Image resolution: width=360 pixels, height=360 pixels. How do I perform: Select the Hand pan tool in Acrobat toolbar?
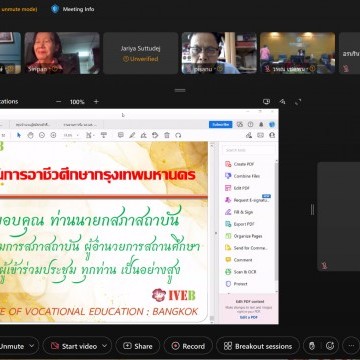point(30,135)
